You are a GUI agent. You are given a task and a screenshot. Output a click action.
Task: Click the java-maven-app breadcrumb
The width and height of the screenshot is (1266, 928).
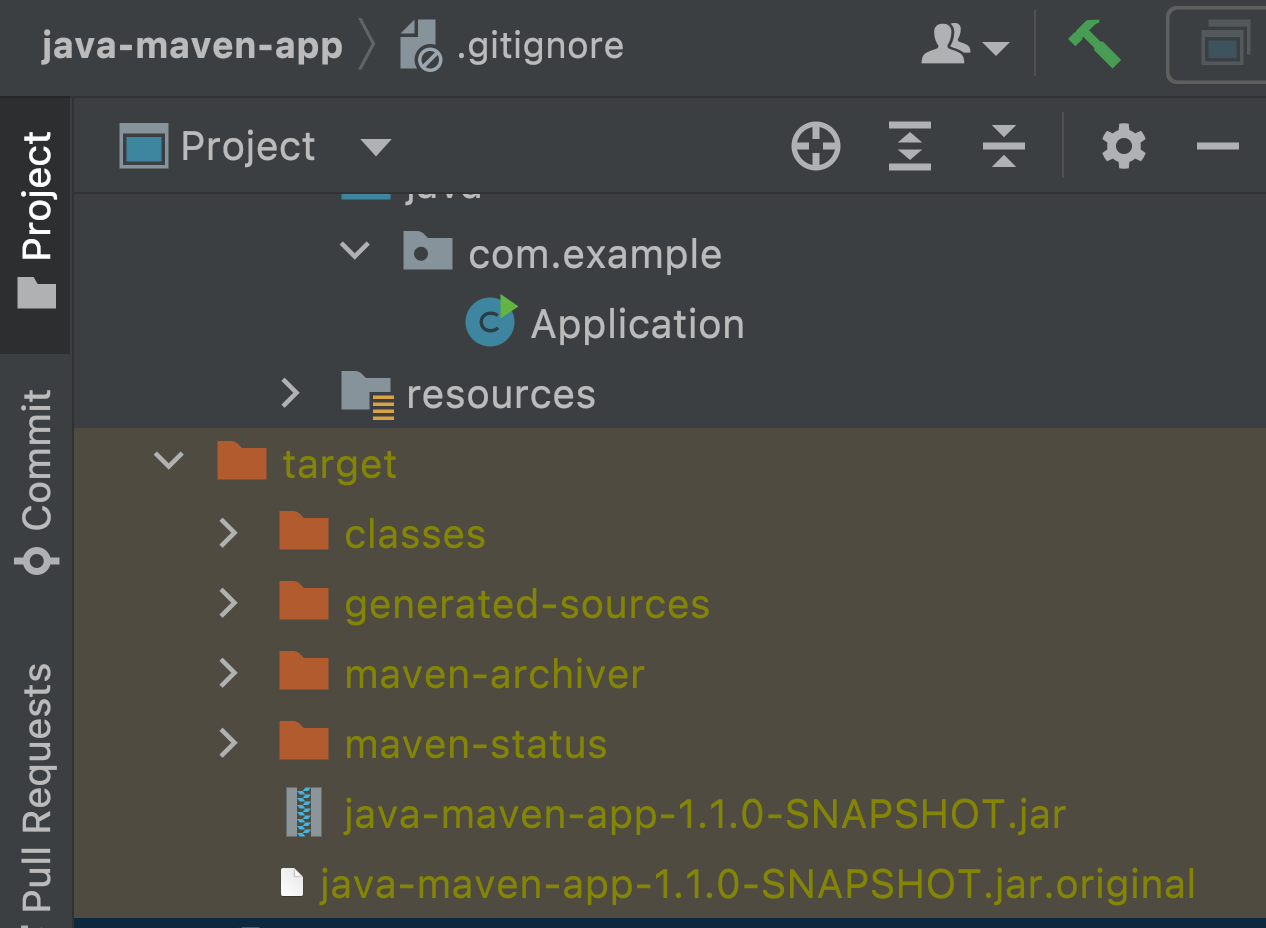tap(192, 44)
